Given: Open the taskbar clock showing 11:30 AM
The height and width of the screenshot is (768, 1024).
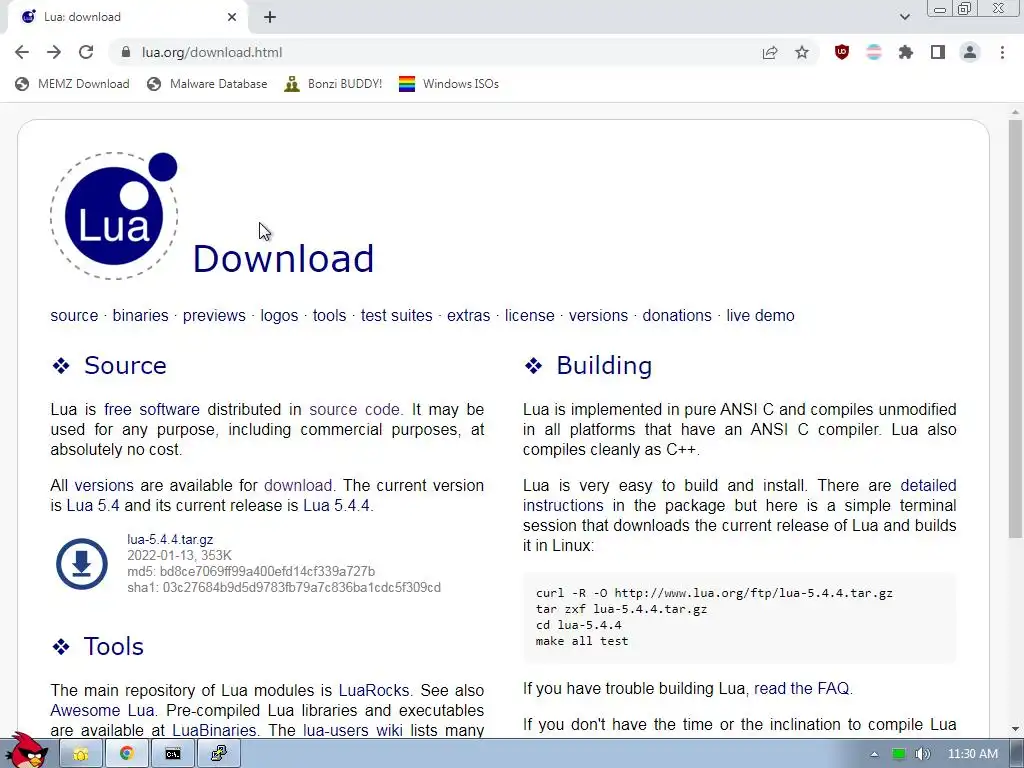Looking at the screenshot, I should 973,754.
